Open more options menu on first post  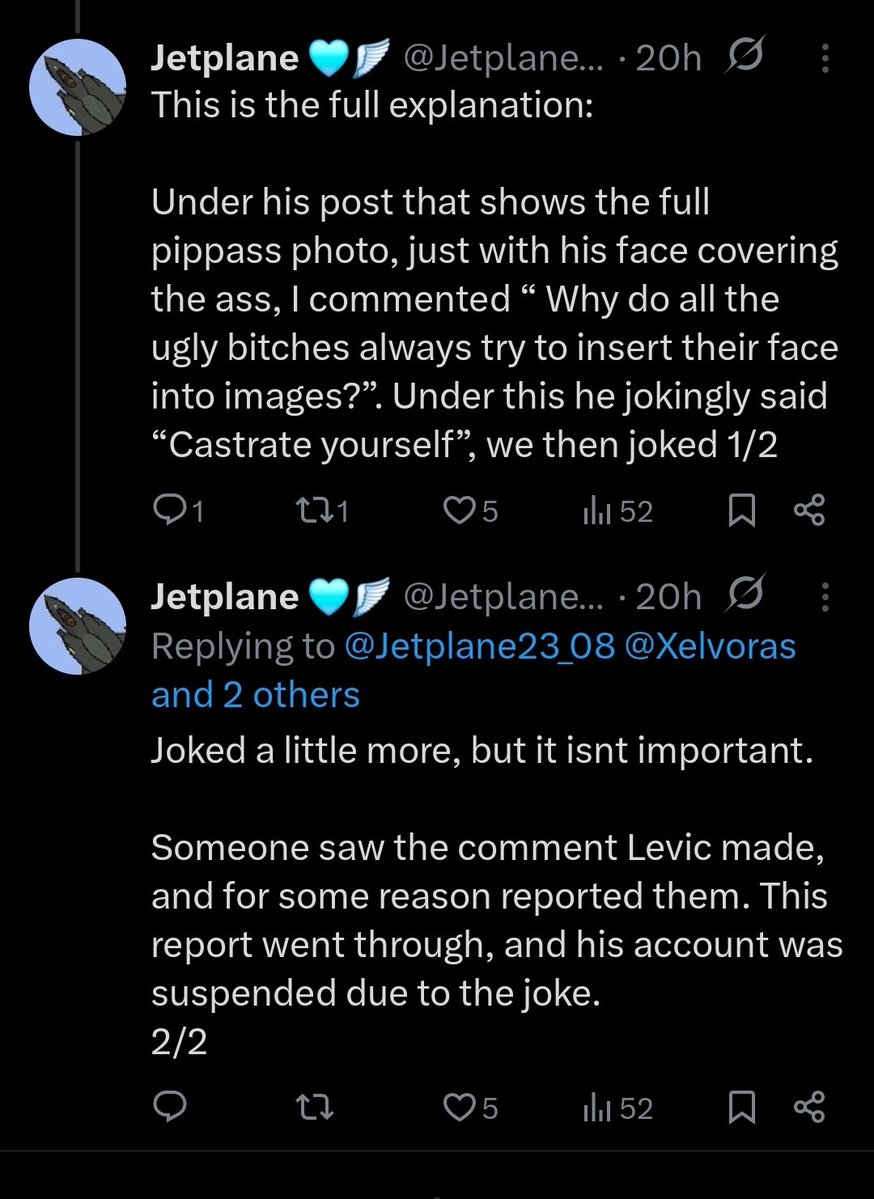pyautogui.click(x=825, y=60)
